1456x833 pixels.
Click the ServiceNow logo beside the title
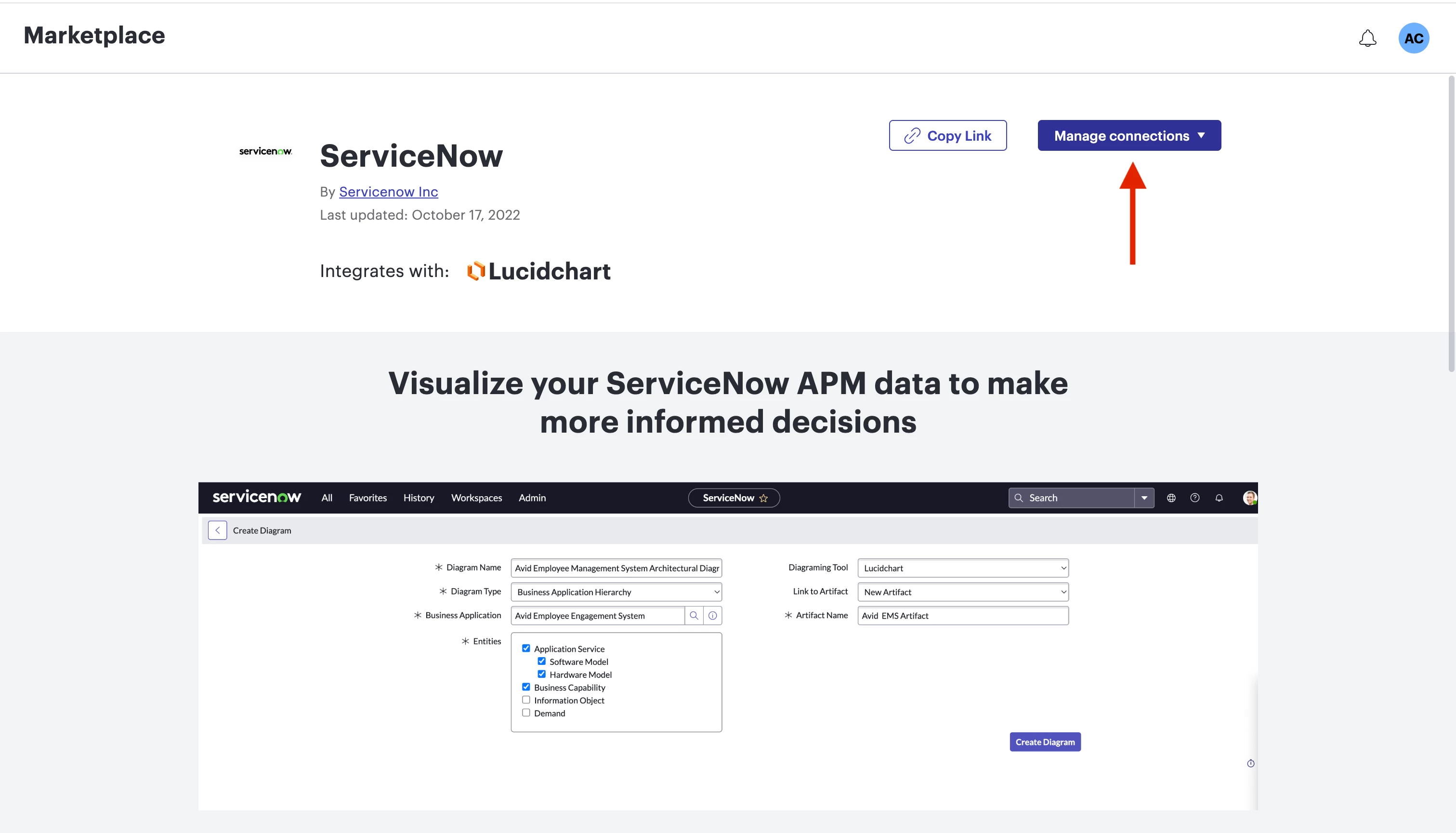265,151
